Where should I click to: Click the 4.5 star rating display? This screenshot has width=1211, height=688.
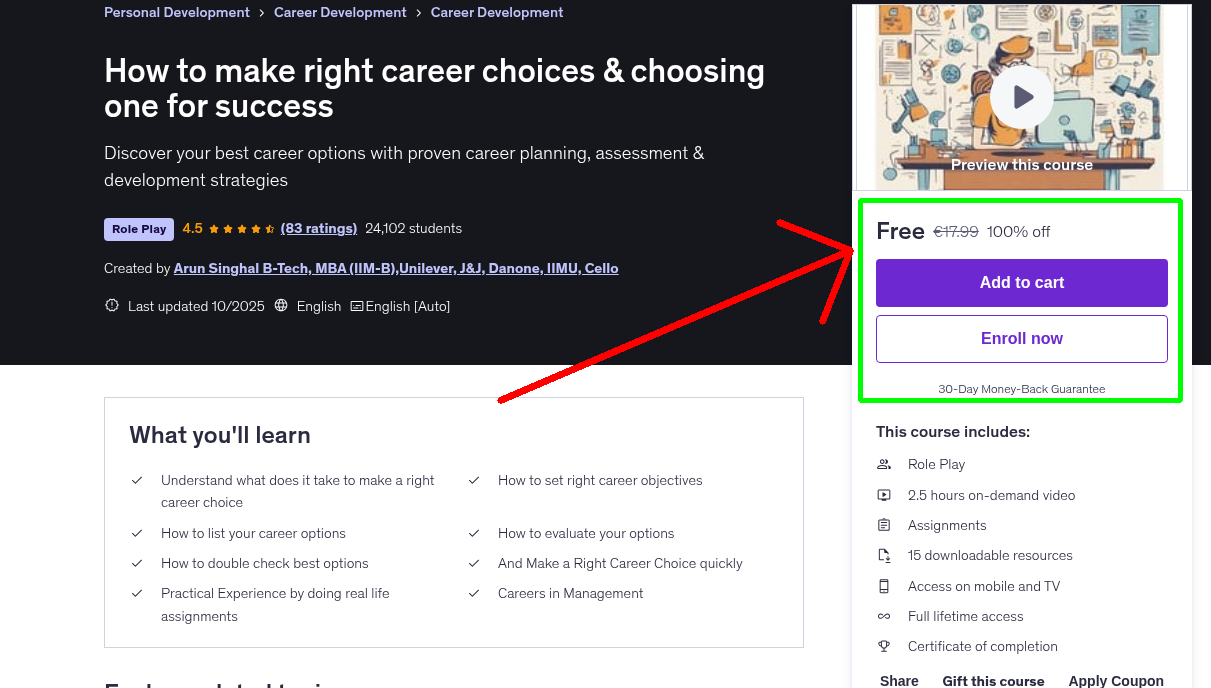coord(228,228)
